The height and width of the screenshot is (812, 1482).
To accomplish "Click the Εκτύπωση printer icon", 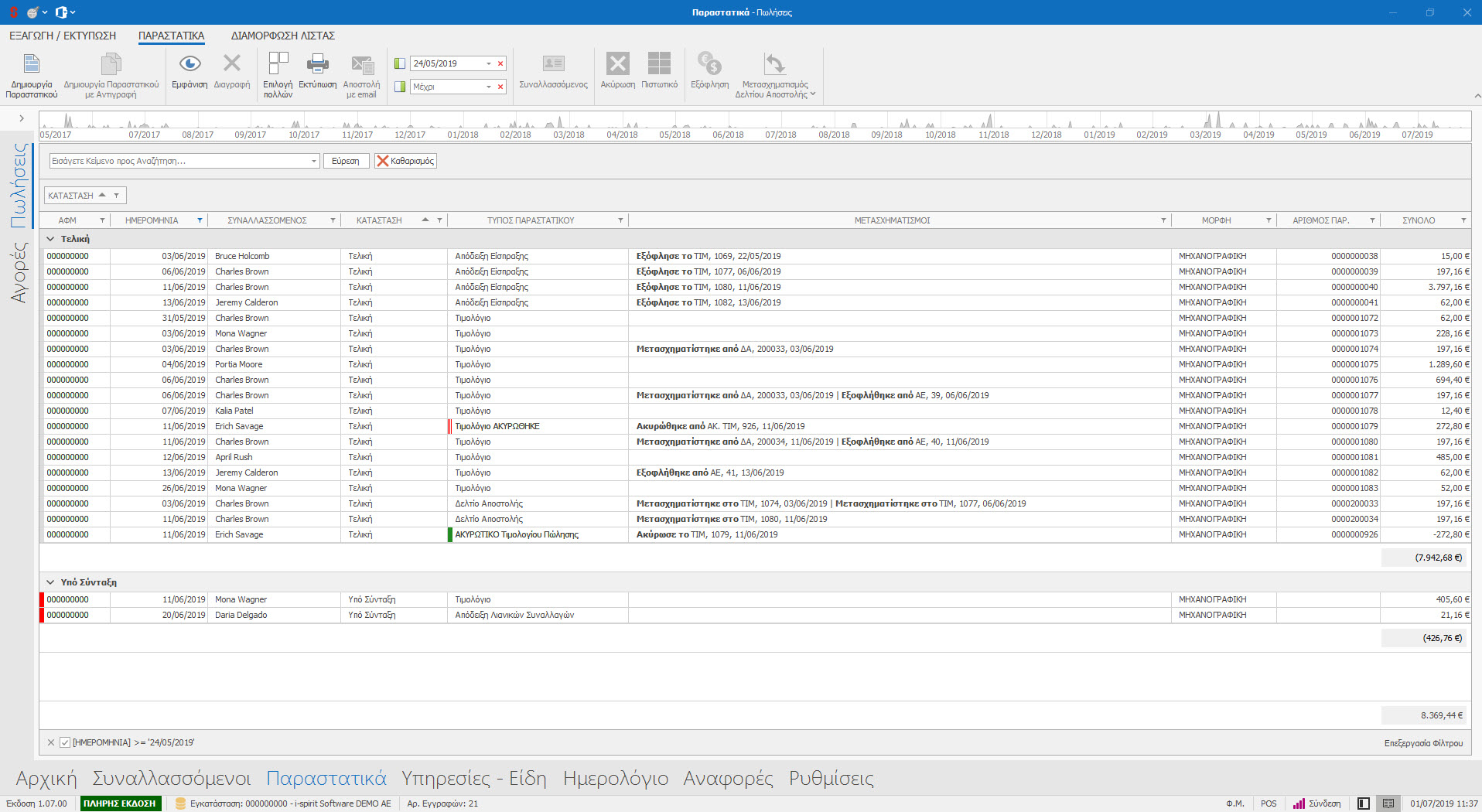I will [317, 64].
